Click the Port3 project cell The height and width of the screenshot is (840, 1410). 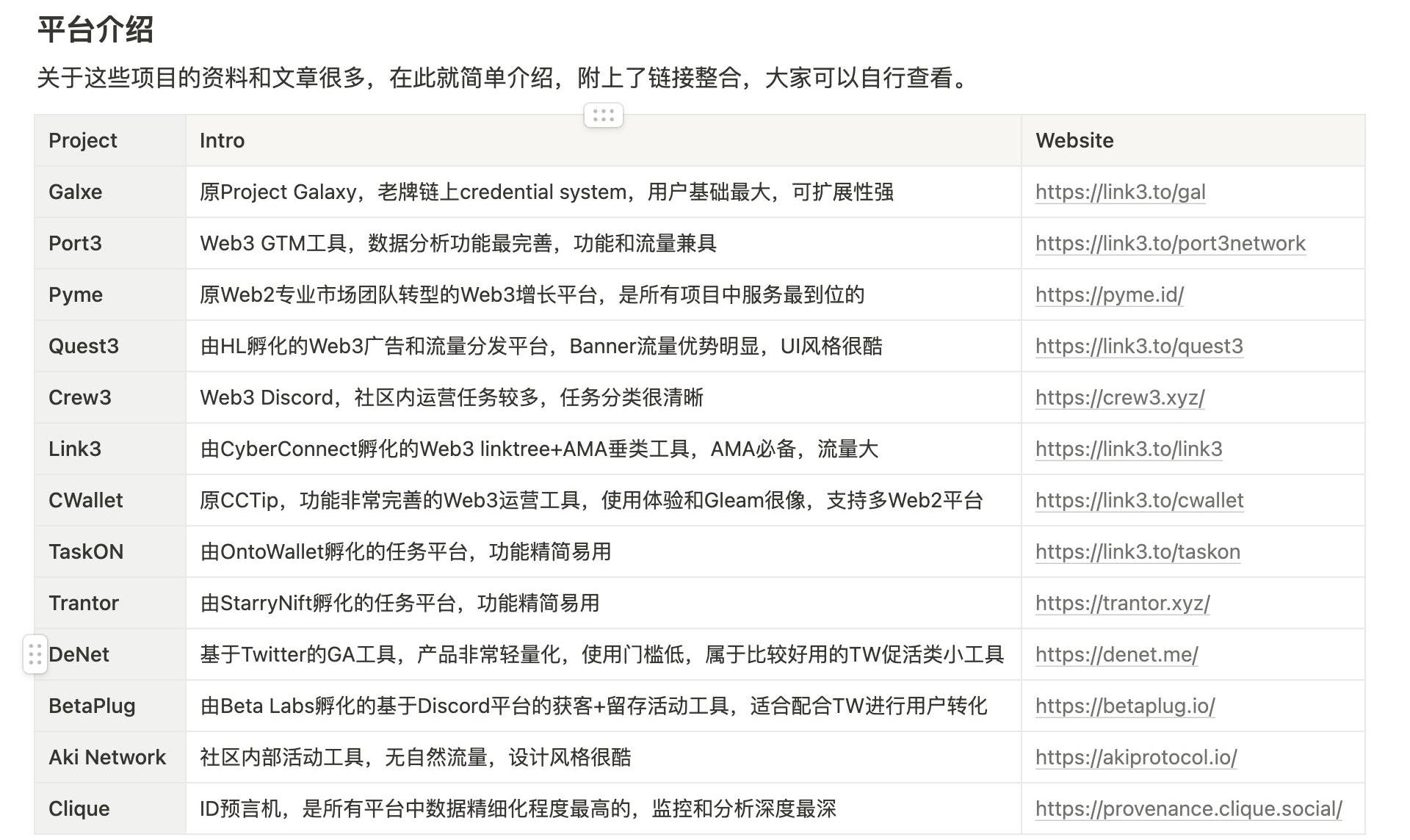click(x=110, y=243)
